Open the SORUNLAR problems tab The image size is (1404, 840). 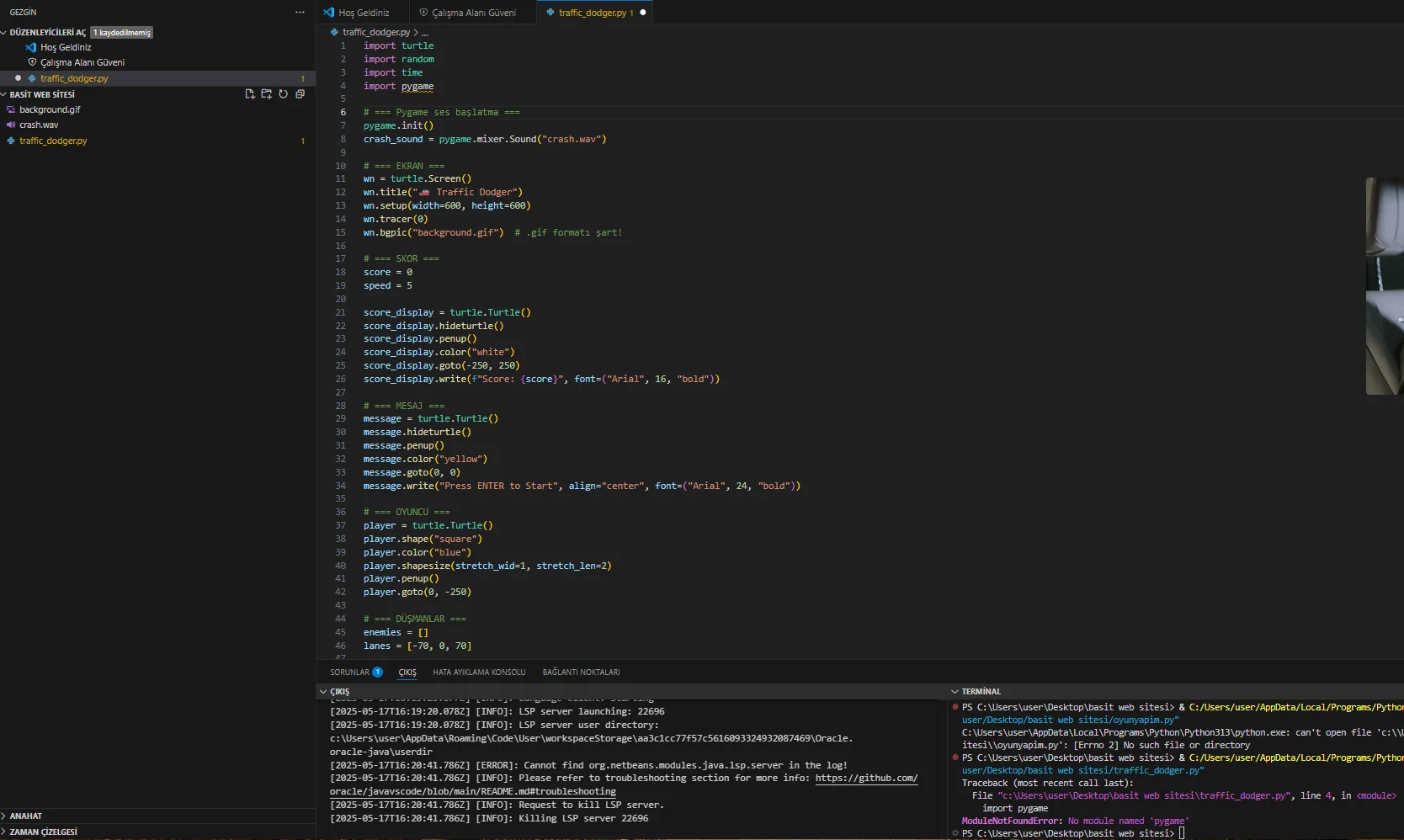tap(349, 673)
